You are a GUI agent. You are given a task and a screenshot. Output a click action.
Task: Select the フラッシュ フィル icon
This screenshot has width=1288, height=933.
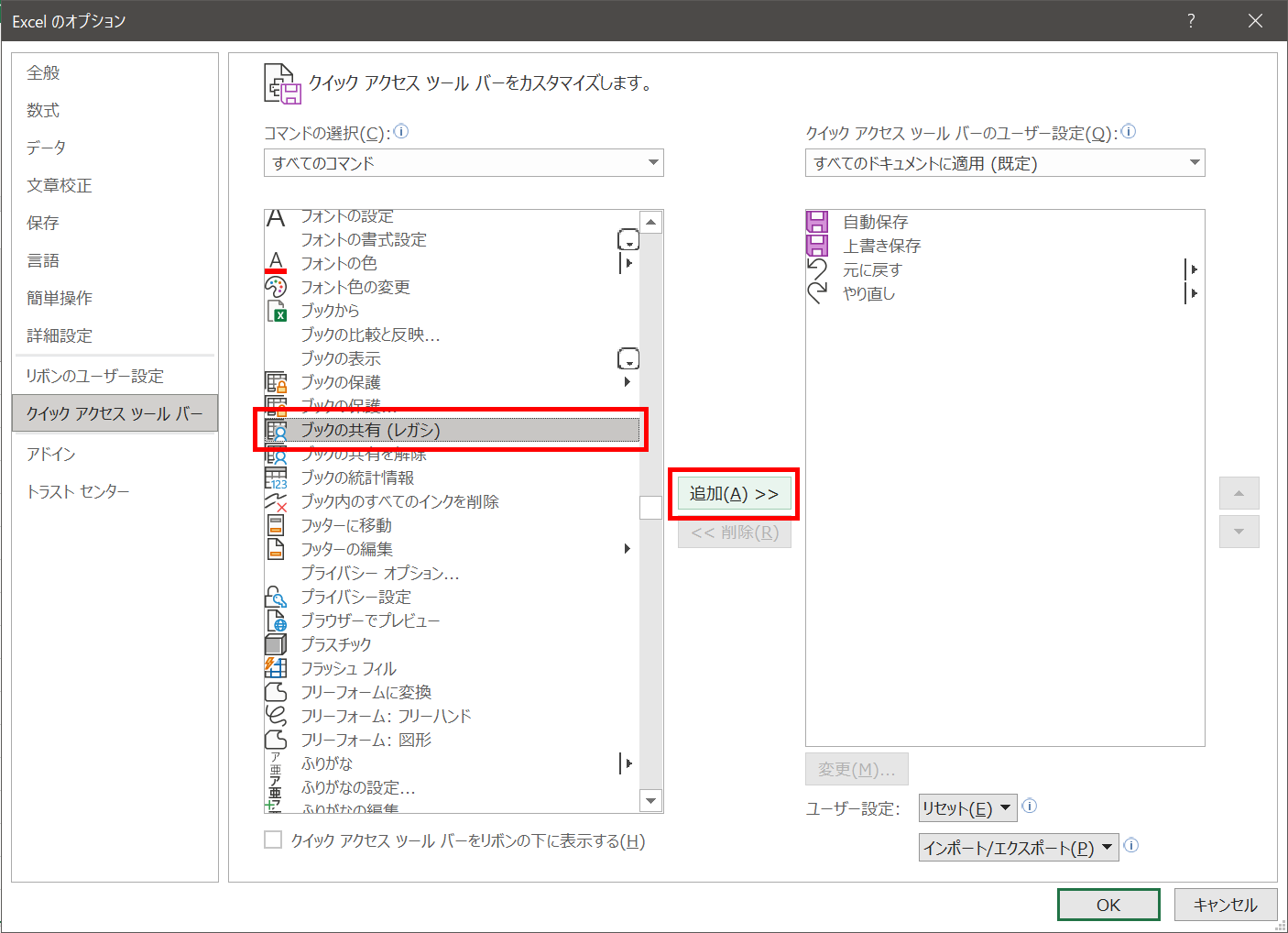click(x=276, y=668)
